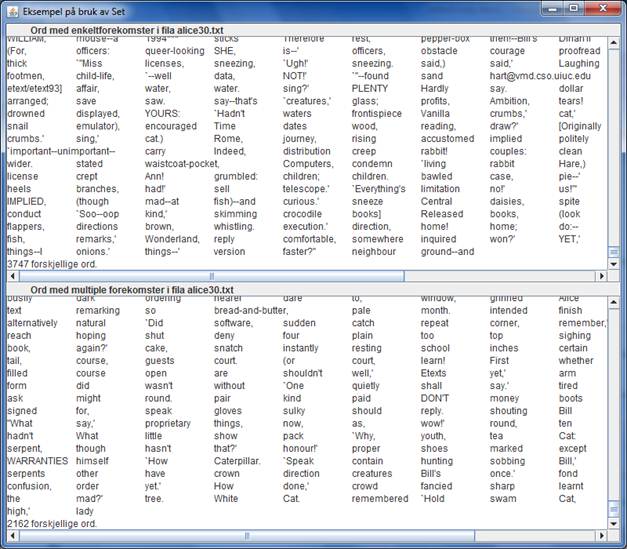This screenshot has height=549, width=627.
Task: Click the word 'Computers,'
Action: pos(308,164)
